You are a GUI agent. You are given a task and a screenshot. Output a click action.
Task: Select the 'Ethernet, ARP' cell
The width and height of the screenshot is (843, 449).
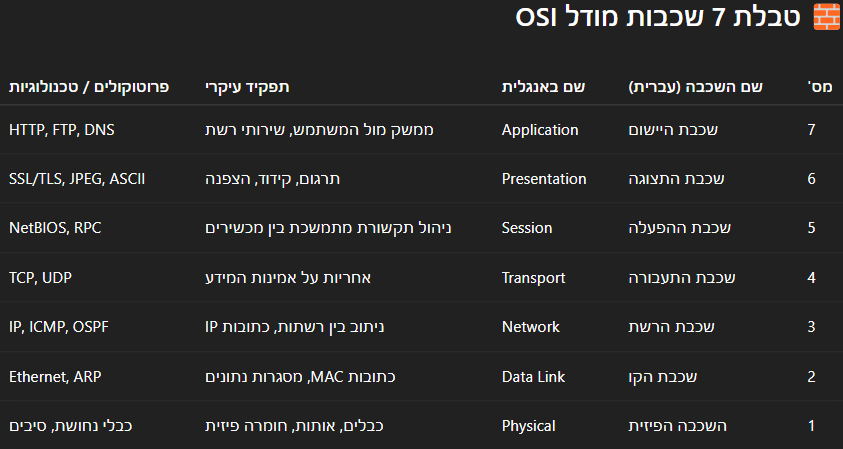click(55, 376)
